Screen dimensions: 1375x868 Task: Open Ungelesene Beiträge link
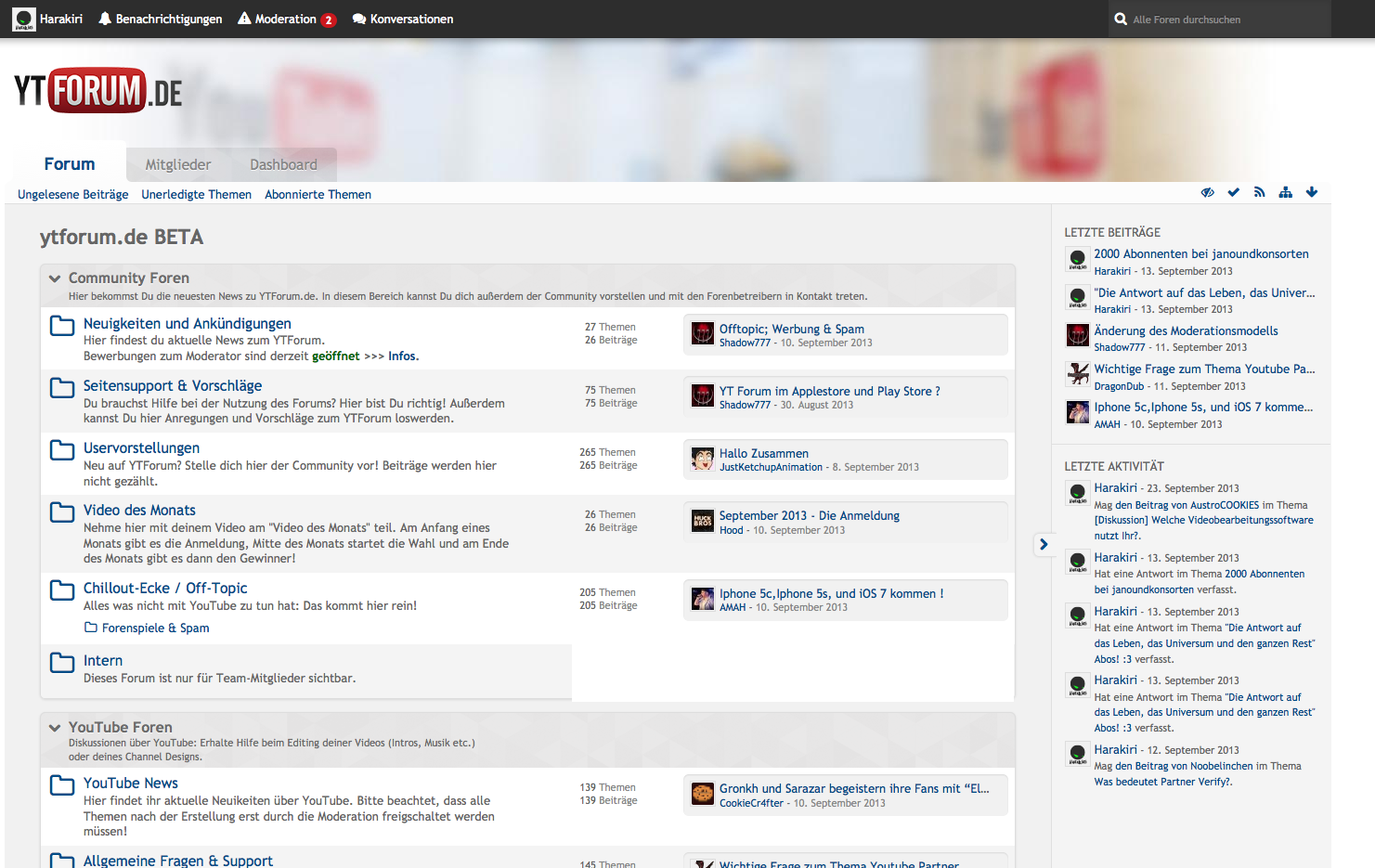pyautogui.click(x=72, y=194)
